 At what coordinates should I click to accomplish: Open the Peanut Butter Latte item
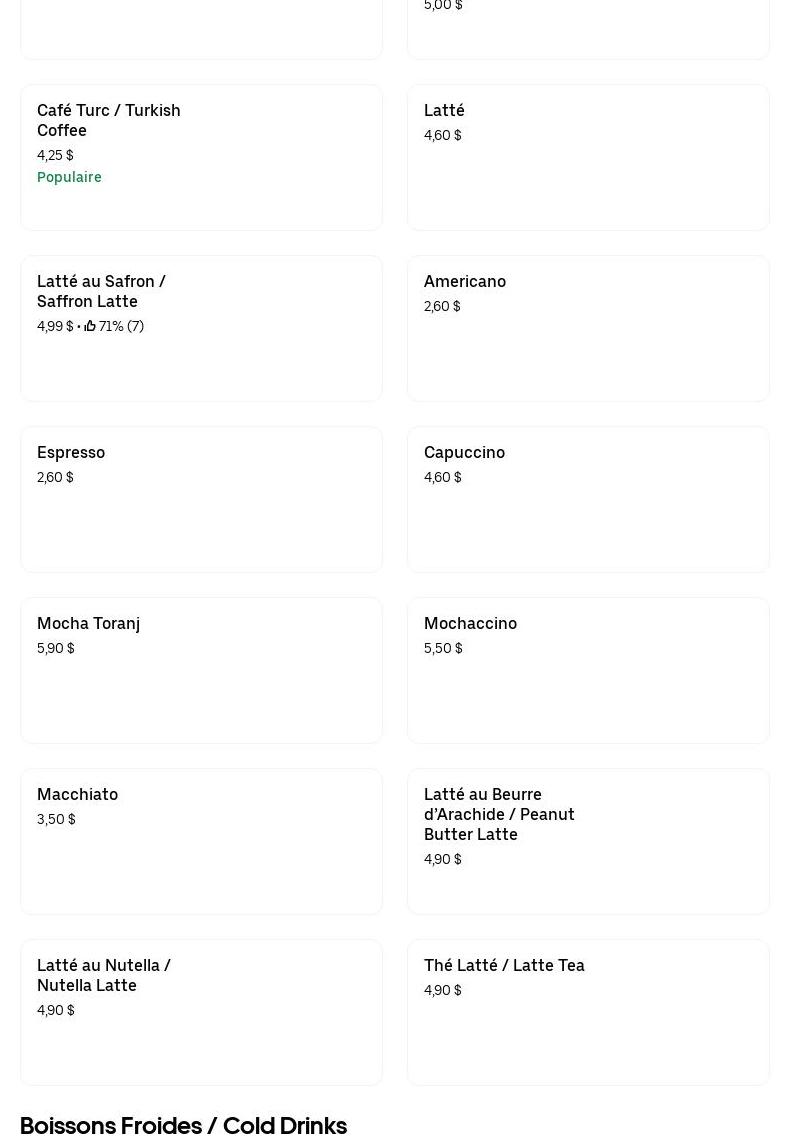point(588,842)
